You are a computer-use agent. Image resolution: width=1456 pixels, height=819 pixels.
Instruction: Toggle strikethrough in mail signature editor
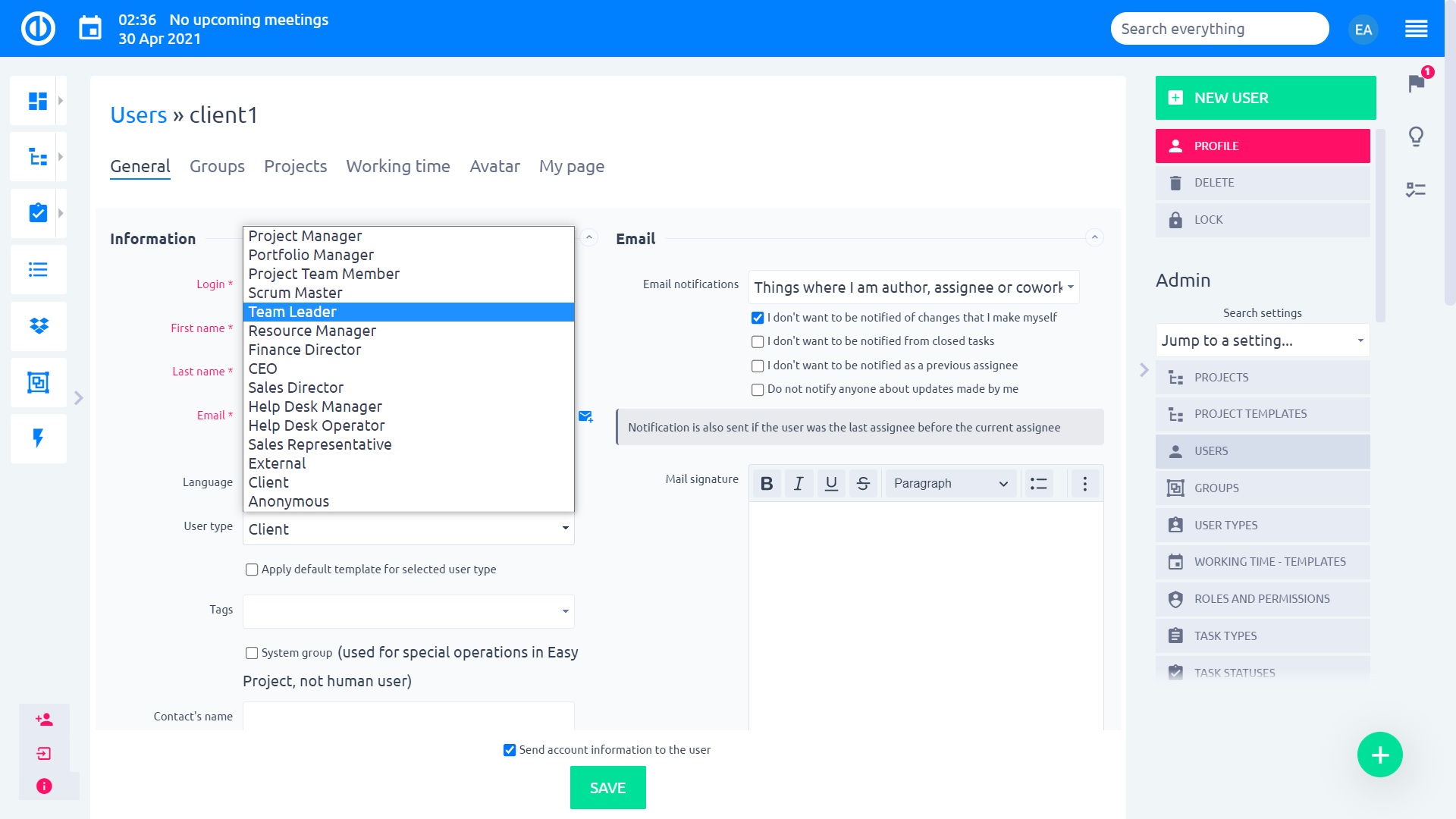[863, 484]
